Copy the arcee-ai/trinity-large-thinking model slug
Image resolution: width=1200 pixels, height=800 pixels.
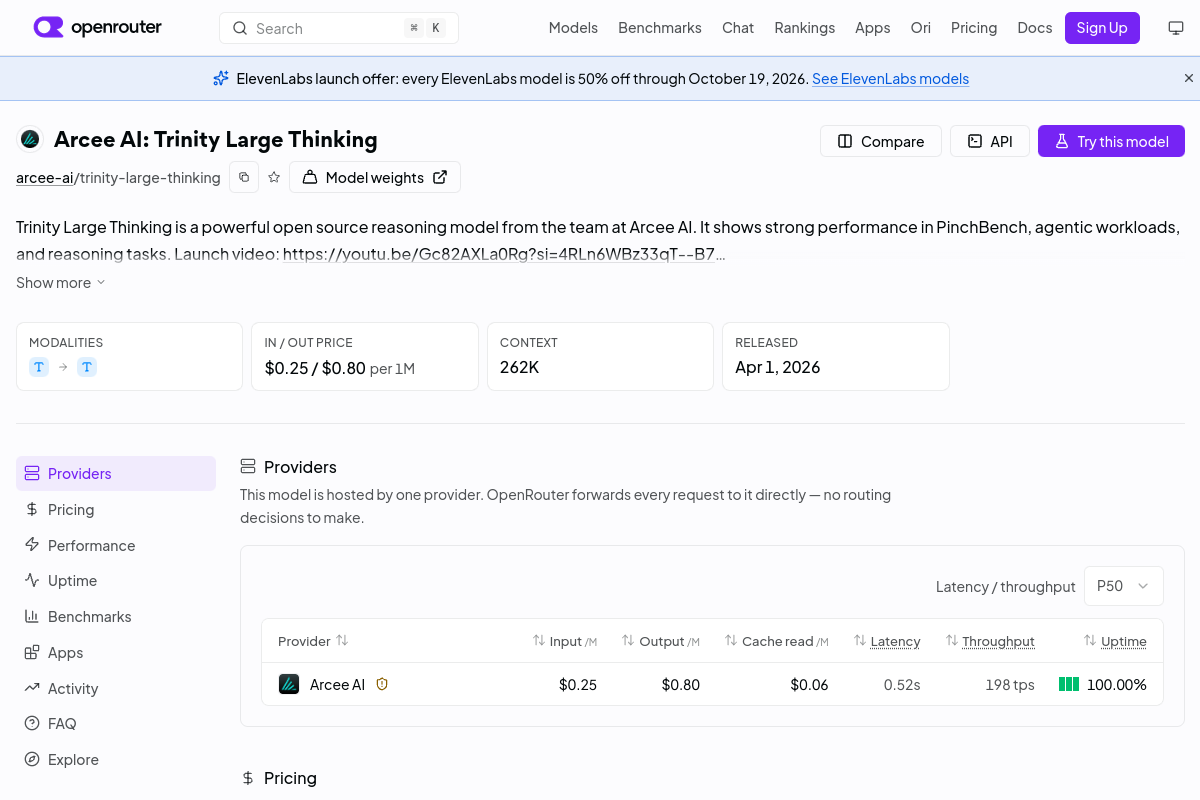(x=244, y=177)
